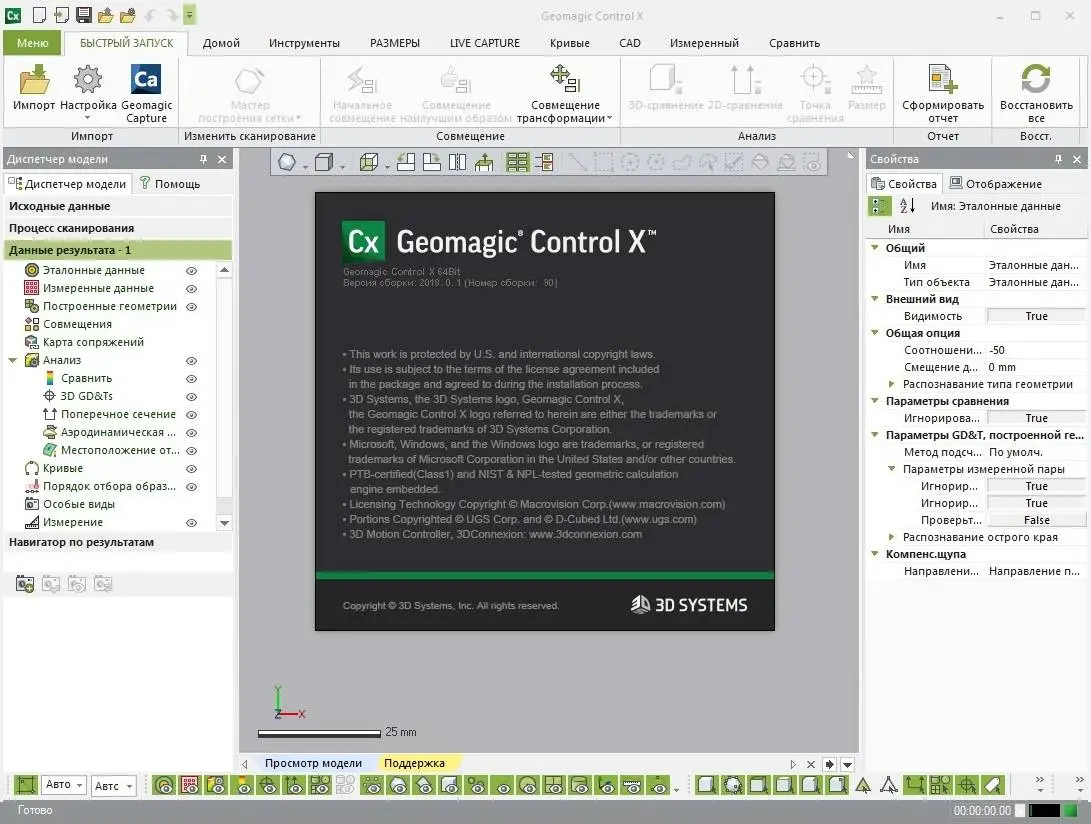Collapse the Параметры сравнения group
Viewport: 1091px width, 824px height.
point(875,401)
